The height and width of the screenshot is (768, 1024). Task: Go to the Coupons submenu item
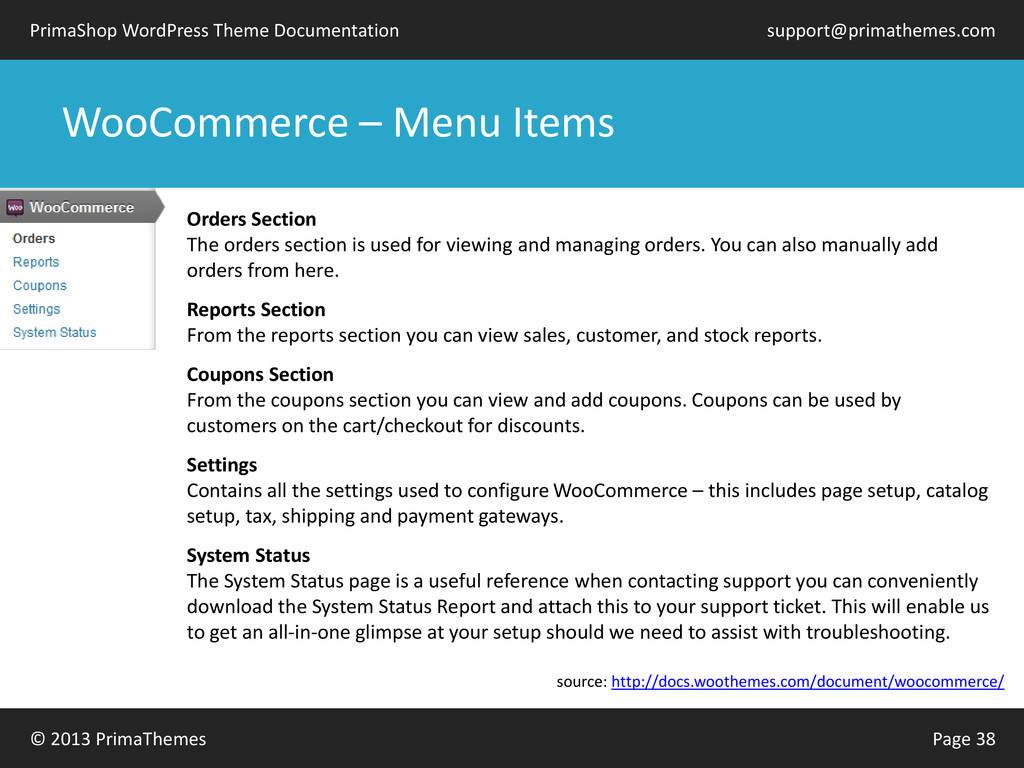(x=40, y=285)
